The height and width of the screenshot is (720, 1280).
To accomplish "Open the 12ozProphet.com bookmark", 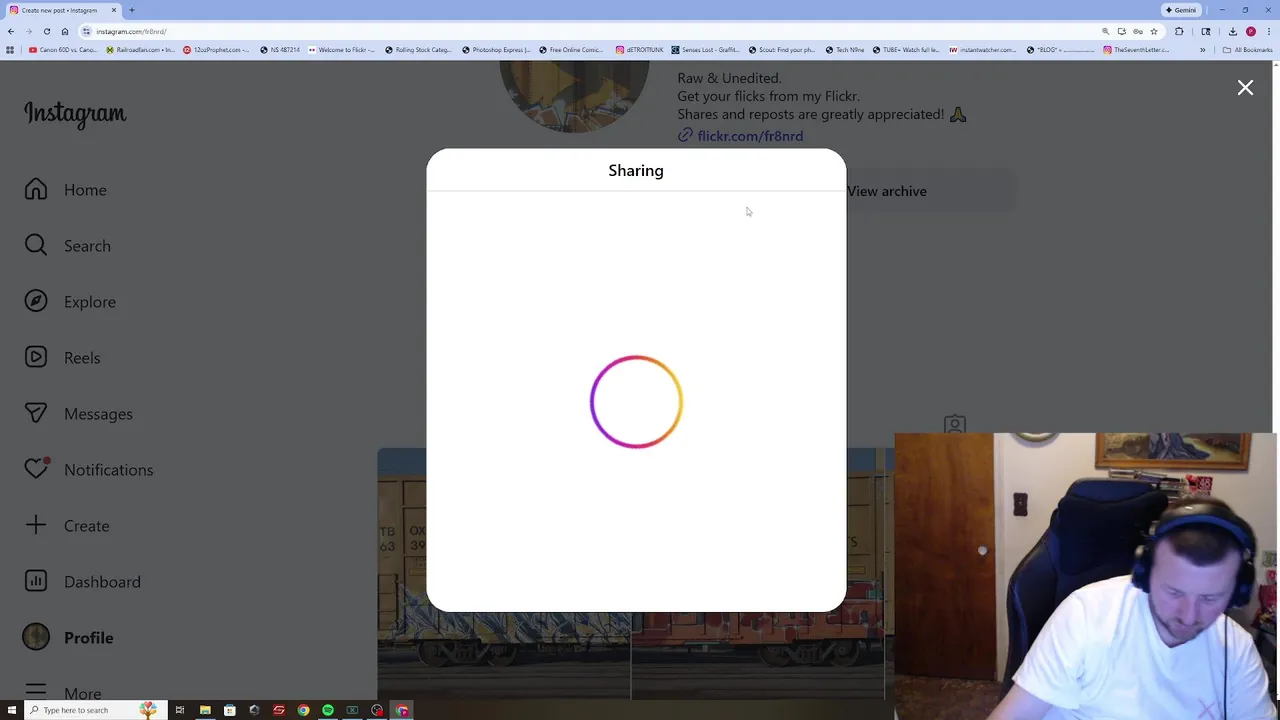I will click(x=215, y=50).
